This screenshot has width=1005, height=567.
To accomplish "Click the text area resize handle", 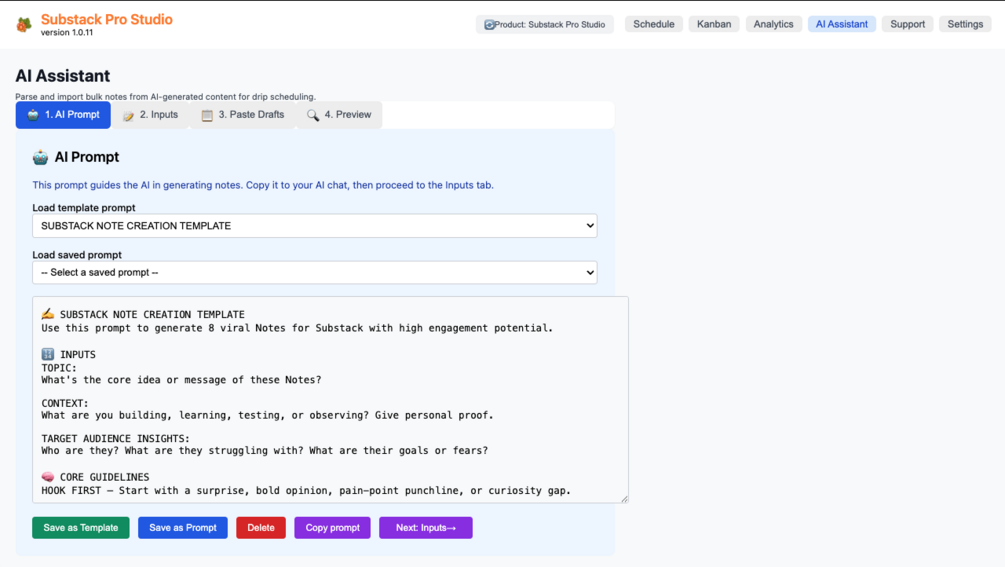I will pos(624,498).
